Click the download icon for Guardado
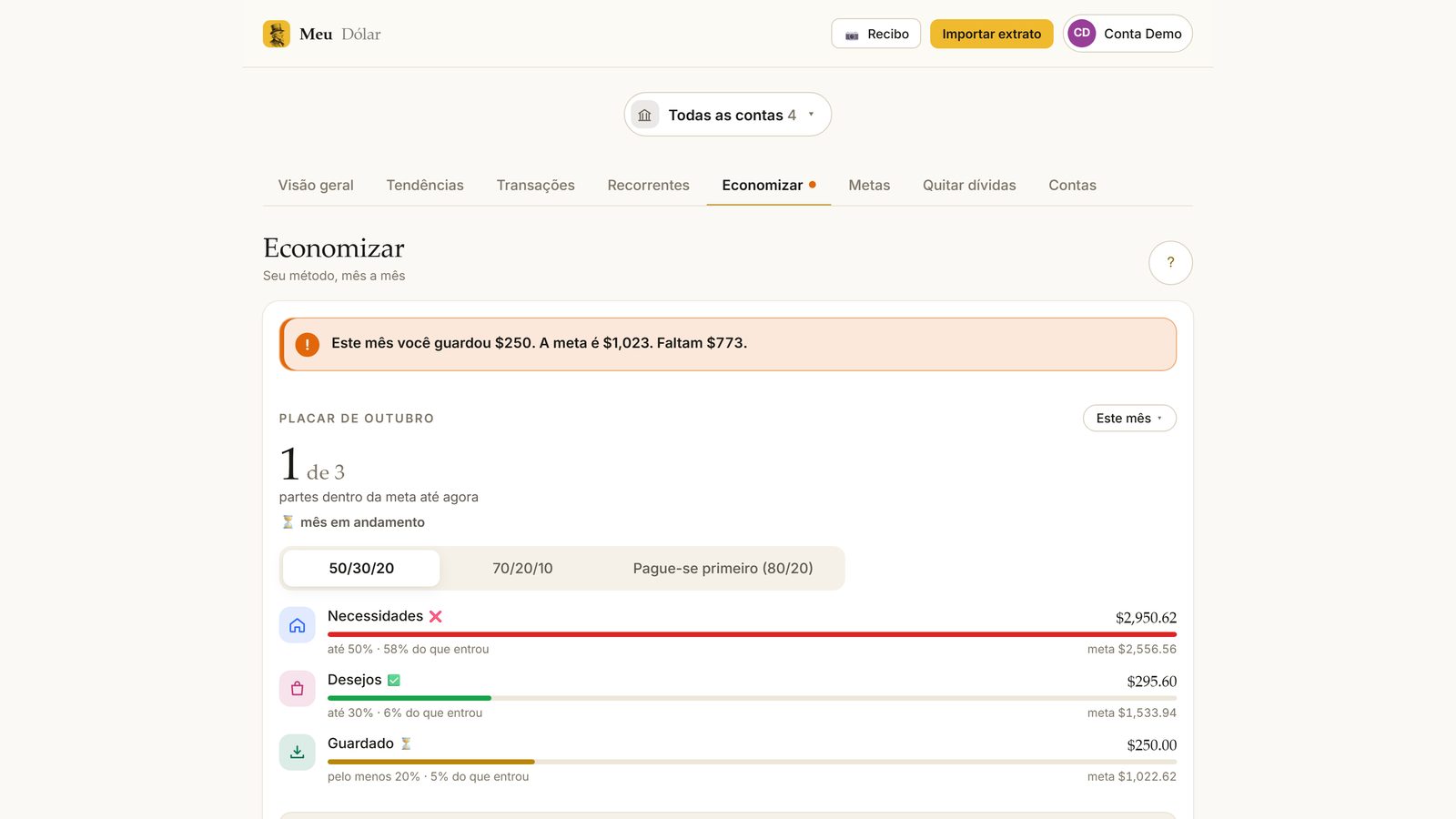Viewport: 1456px width, 819px height. (x=297, y=753)
